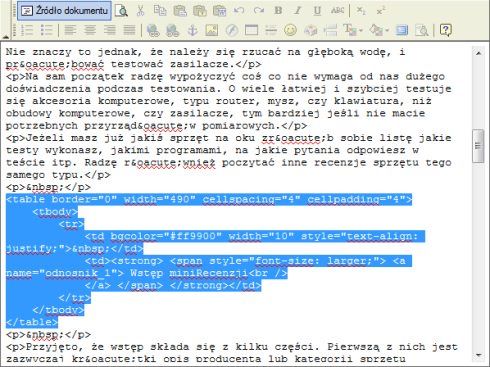Click Paste from Word icon
Viewport: 490px width, 367px height.
click(x=219, y=11)
